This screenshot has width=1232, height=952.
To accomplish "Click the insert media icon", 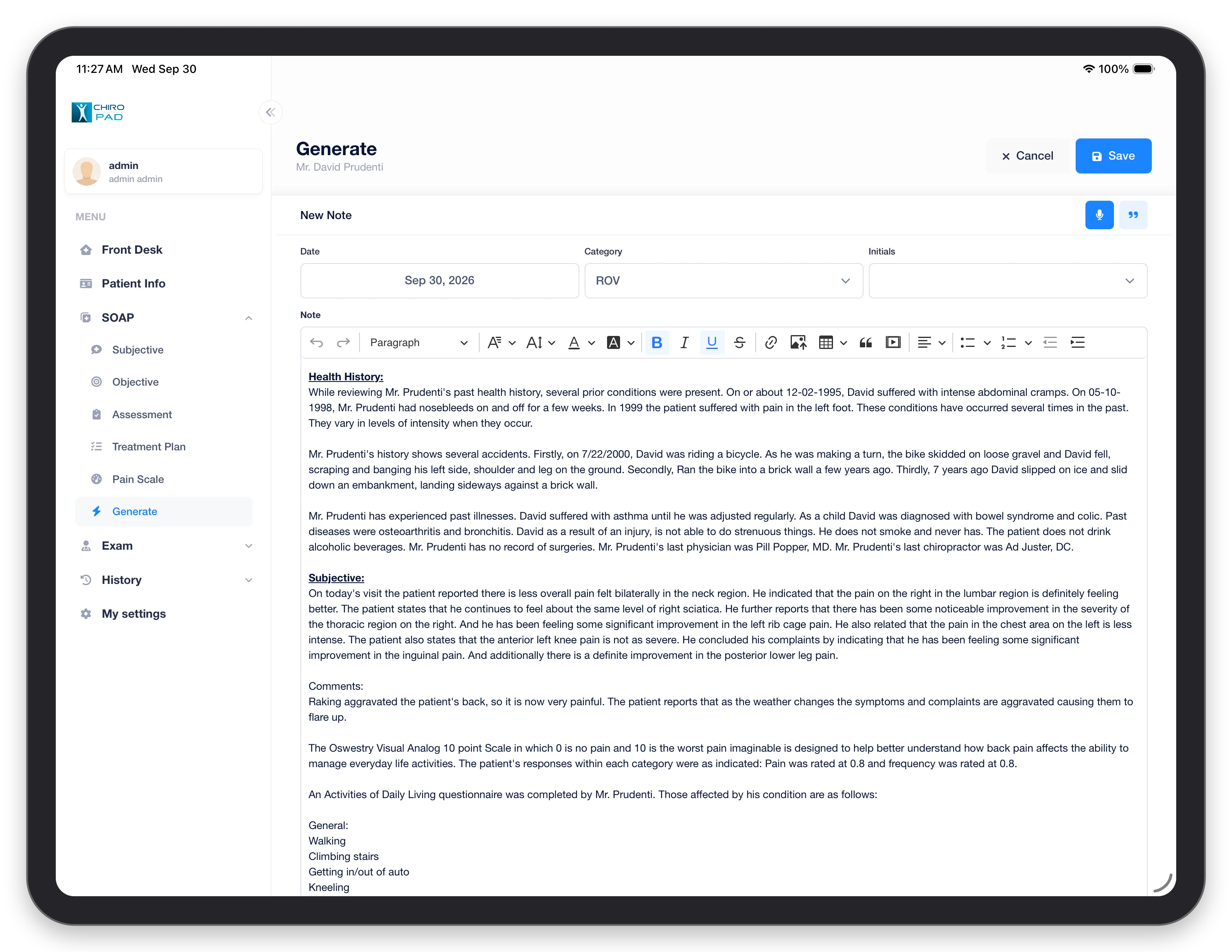I will 893,342.
